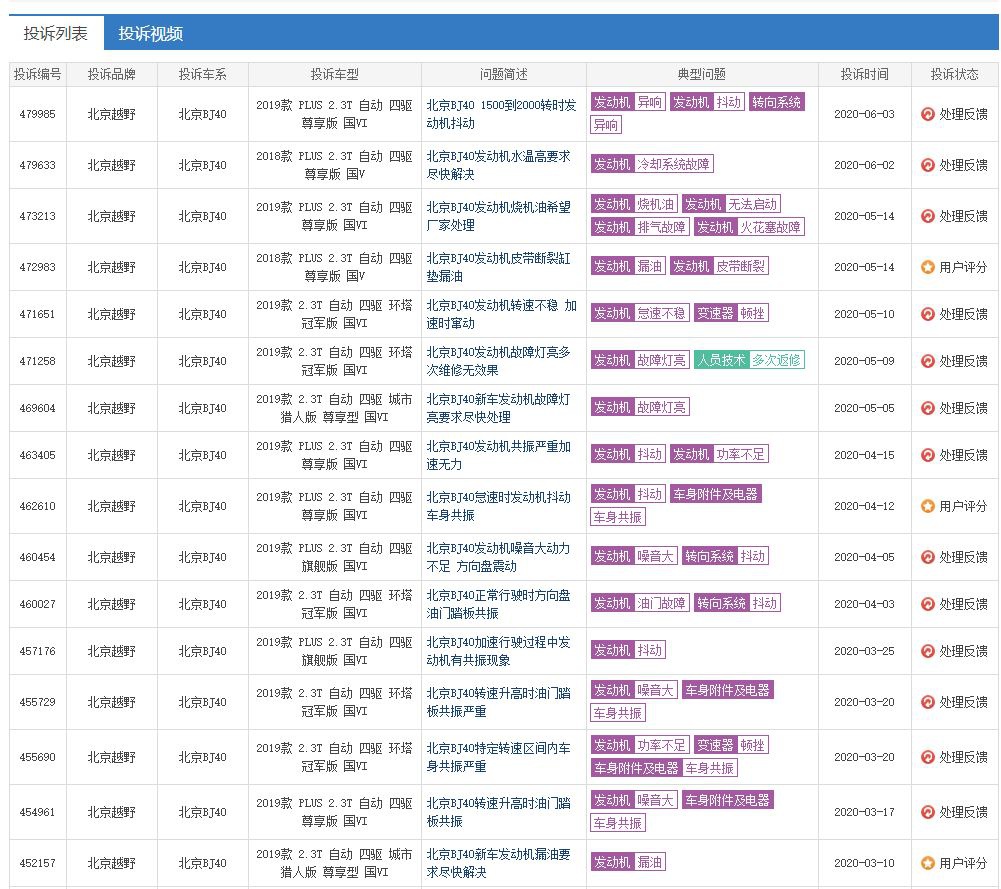The image size is (1001, 889).
Task: Click status icon for complaint 479985
Action: [928, 114]
